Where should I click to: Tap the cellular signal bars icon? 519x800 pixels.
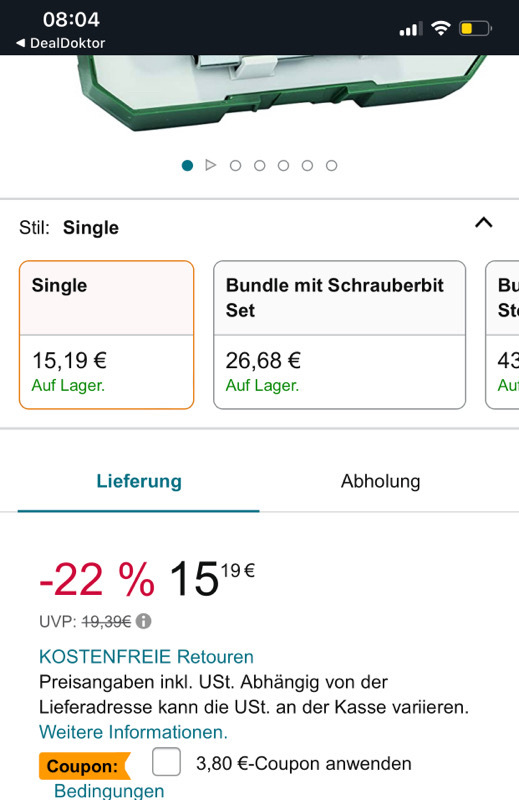[411, 29]
